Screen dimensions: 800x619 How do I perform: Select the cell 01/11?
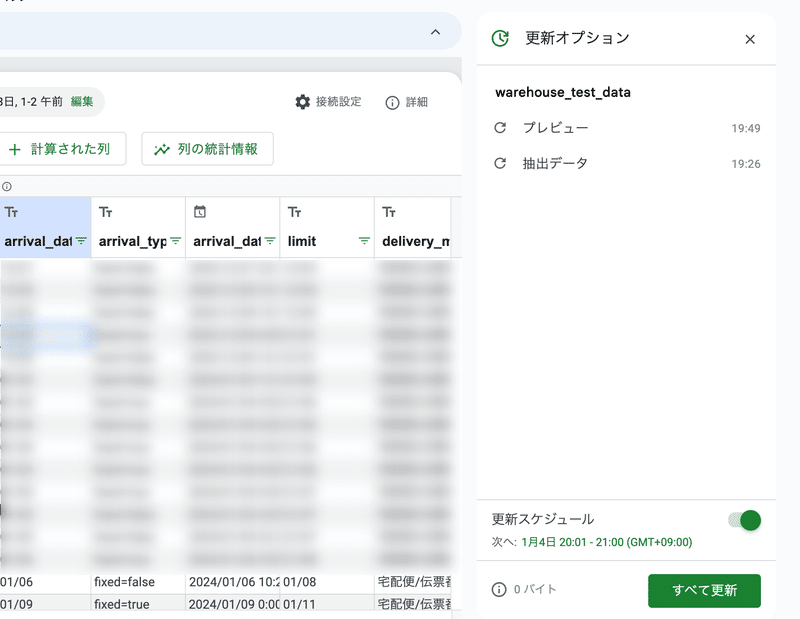click(x=327, y=604)
